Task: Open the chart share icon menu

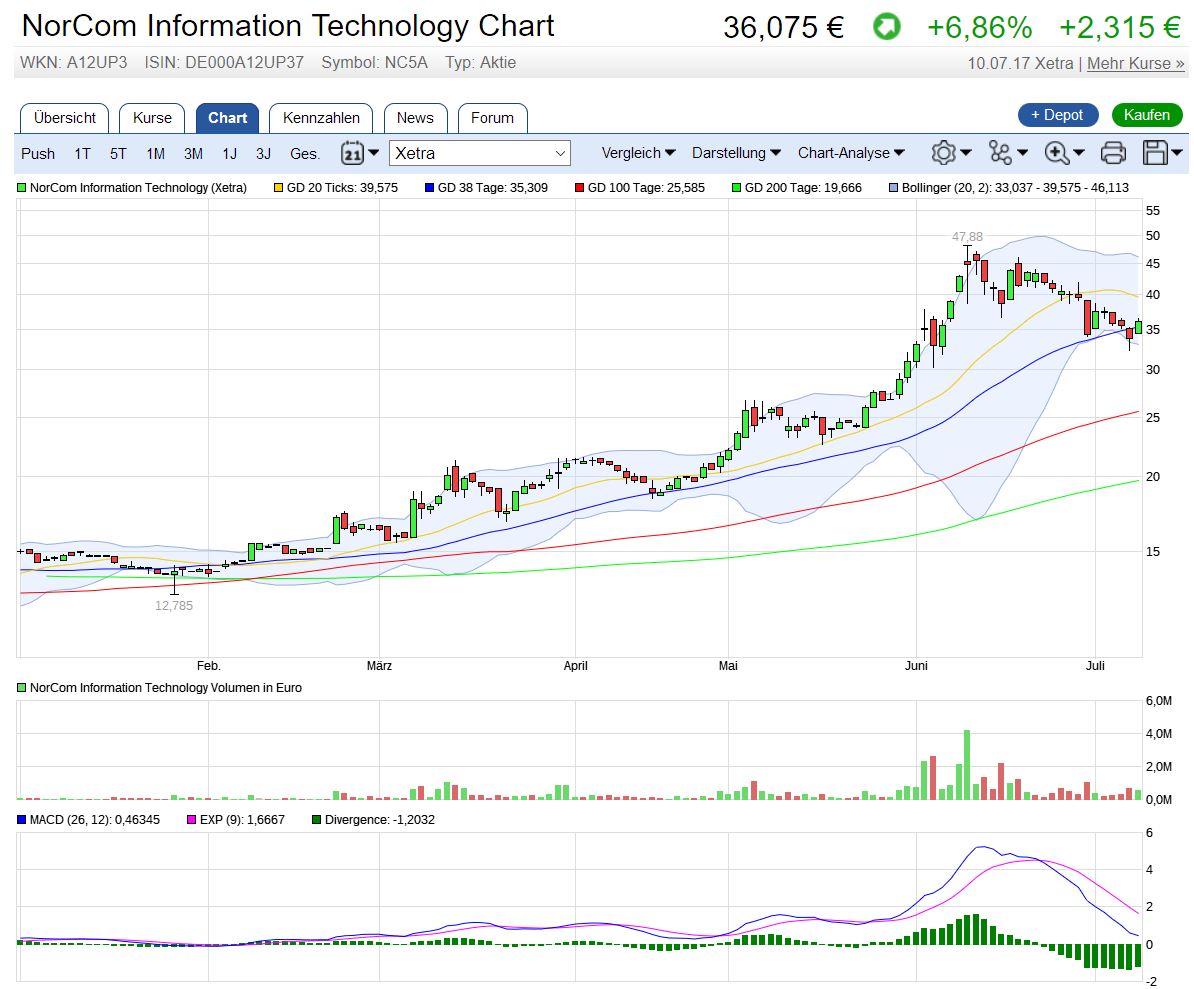Action: point(1000,153)
